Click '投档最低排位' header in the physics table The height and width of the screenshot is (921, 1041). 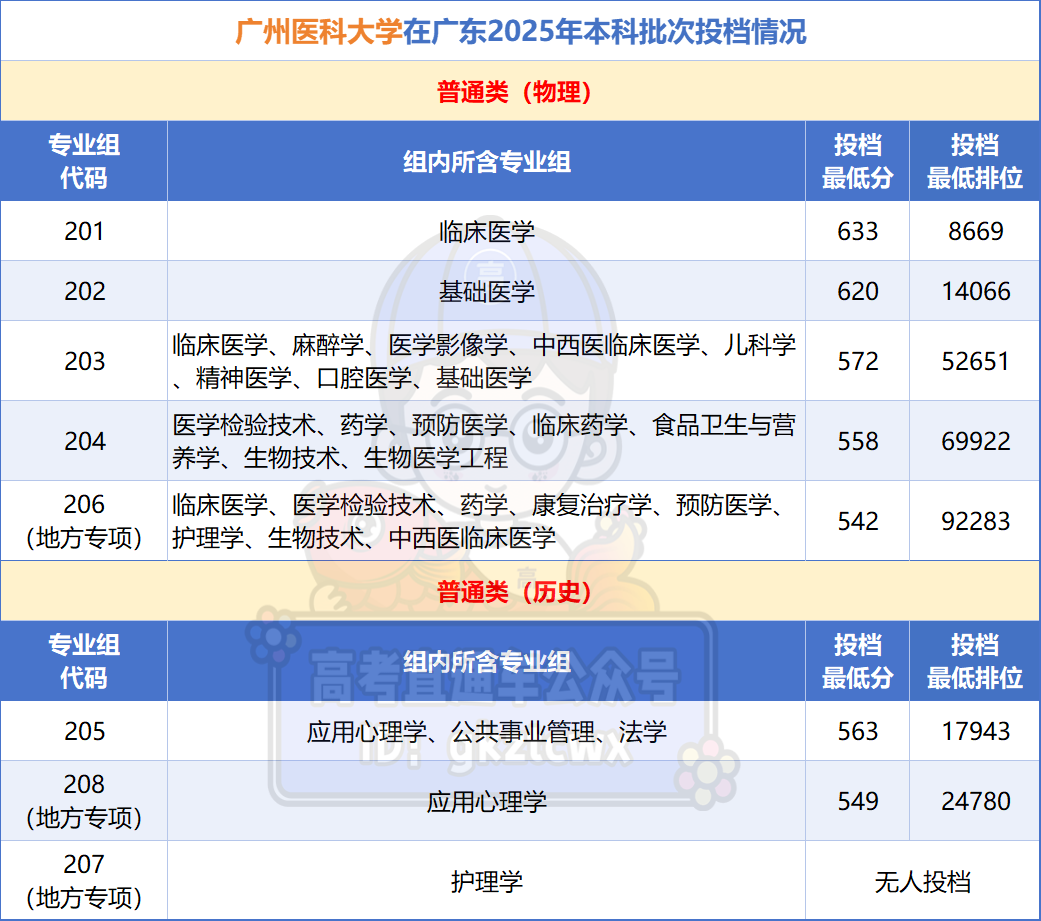pyautogui.click(x=975, y=161)
